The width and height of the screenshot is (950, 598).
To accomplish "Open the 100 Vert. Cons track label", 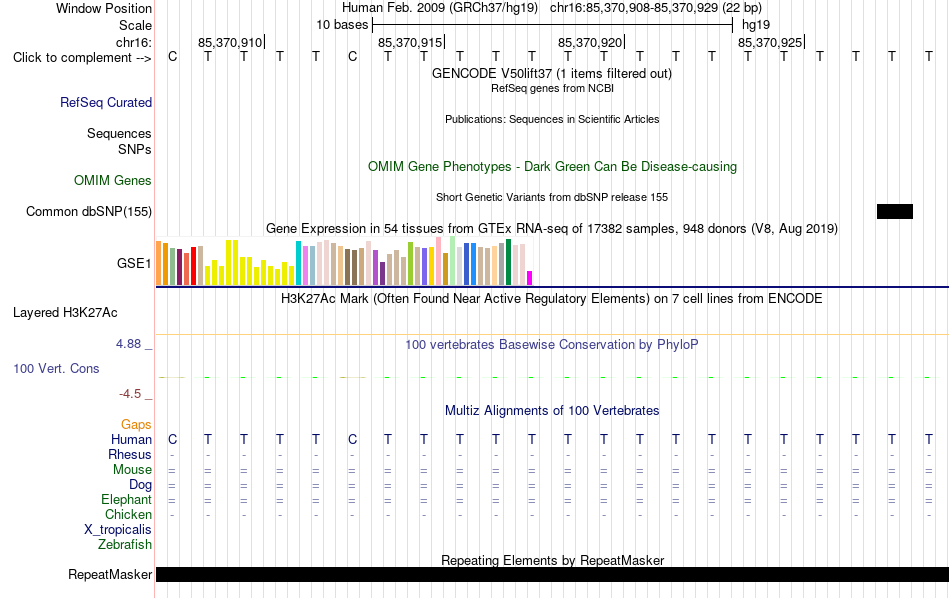I will 56,368.
